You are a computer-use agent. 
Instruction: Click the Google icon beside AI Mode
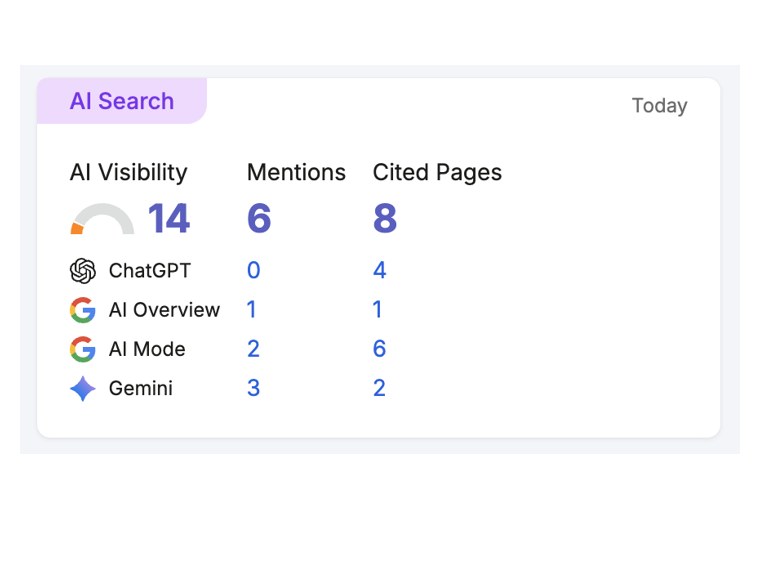click(83, 349)
